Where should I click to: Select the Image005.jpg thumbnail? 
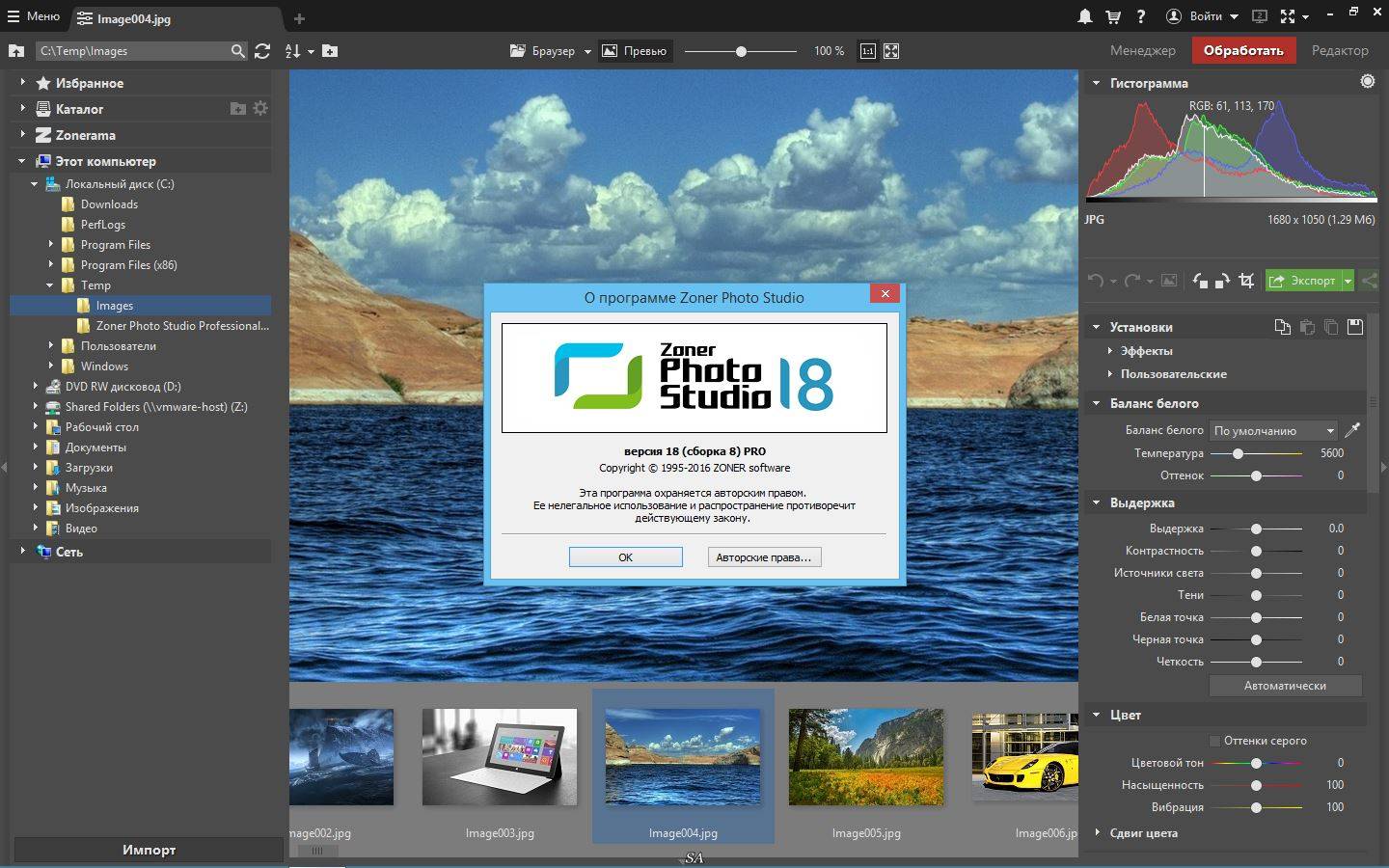click(866, 757)
